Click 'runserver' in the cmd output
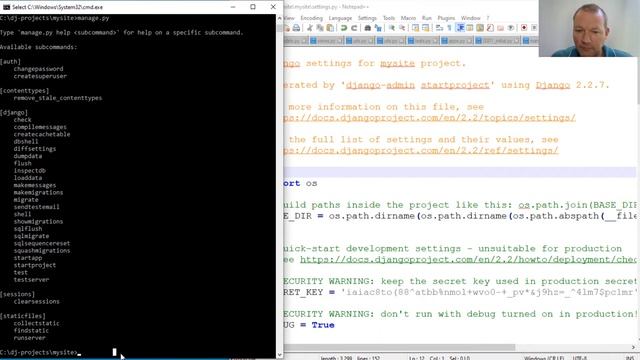 tap(29, 338)
